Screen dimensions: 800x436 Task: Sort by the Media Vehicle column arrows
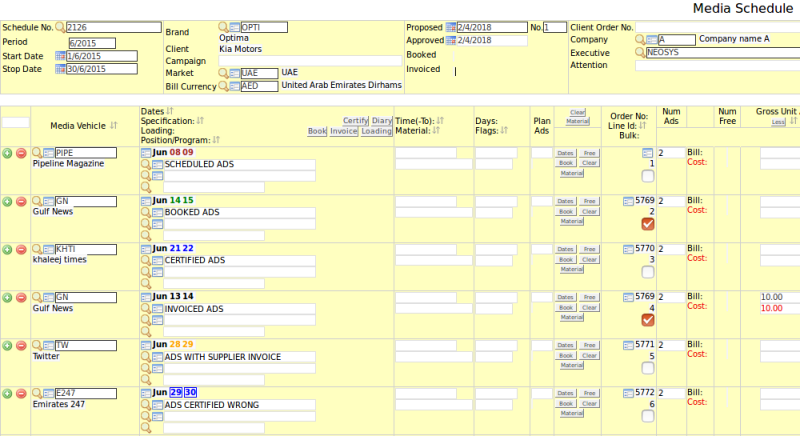click(x=114, y=125)
